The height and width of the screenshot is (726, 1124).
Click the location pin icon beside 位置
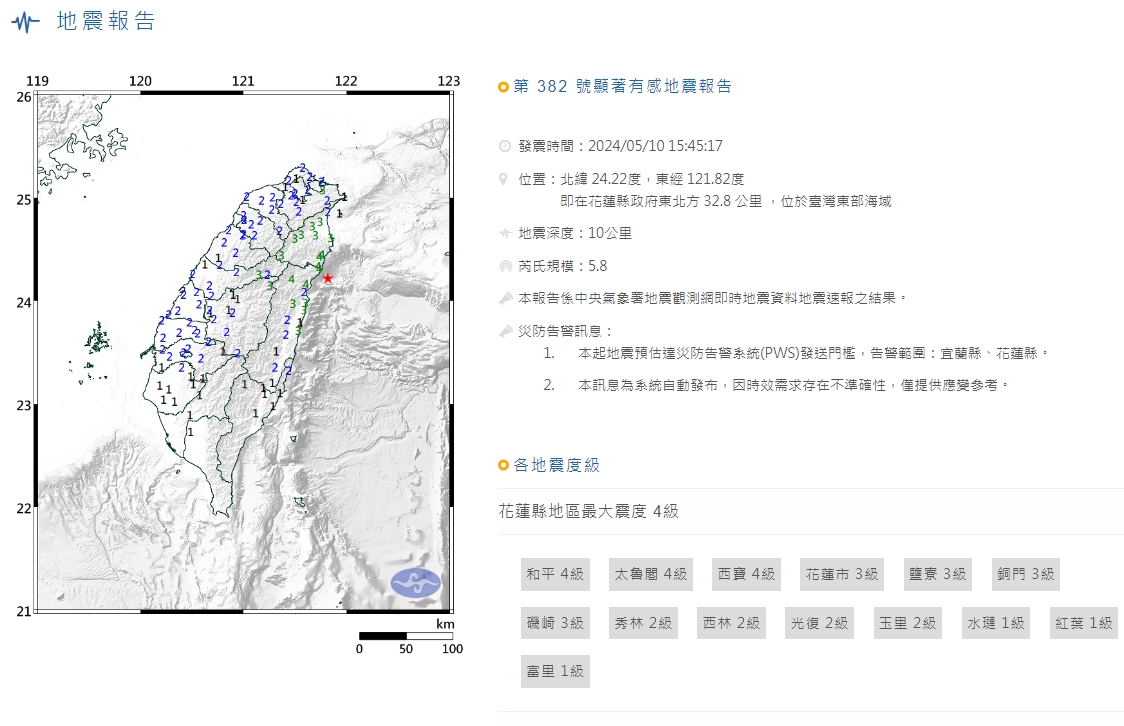click(x=504, y=179)
